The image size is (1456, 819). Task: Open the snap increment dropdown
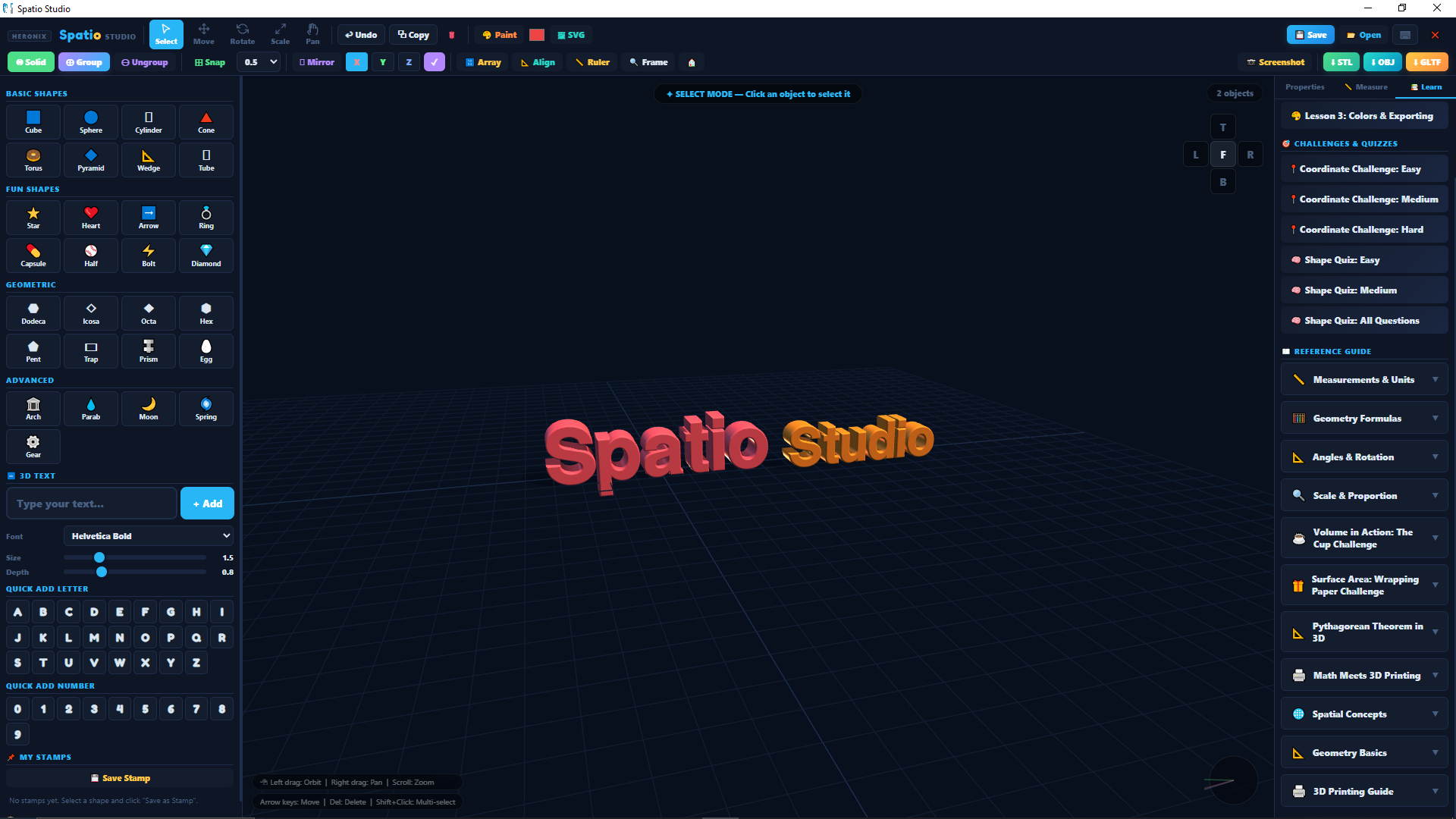pos(259,62)
